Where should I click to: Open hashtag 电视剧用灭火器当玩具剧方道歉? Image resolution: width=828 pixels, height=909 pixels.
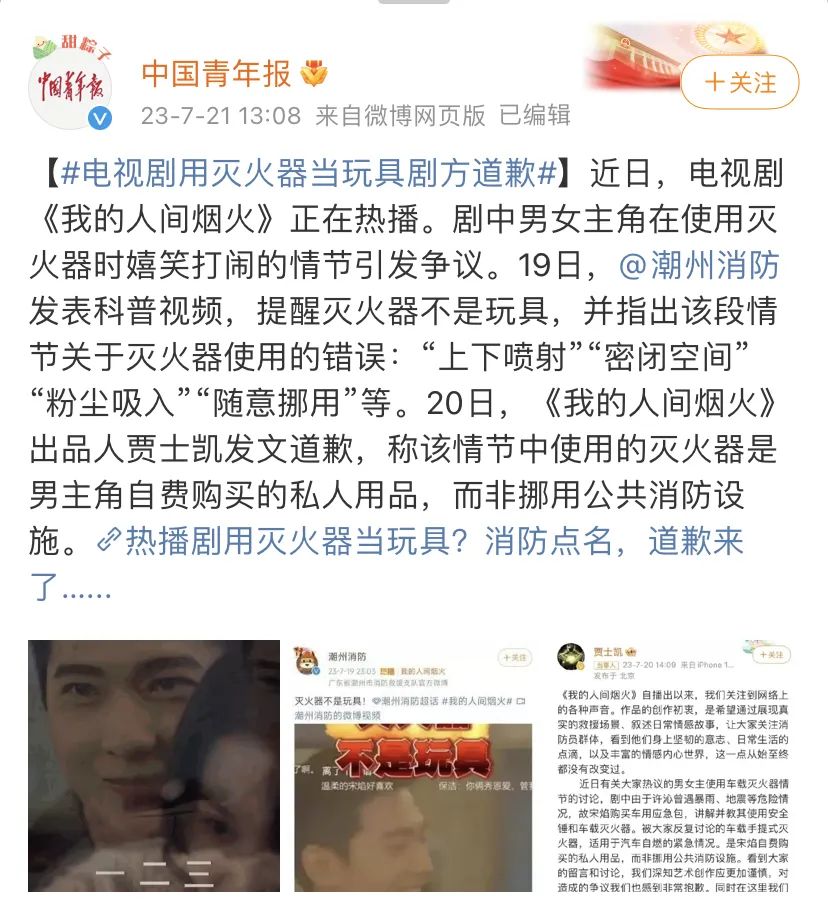[308, 173]
